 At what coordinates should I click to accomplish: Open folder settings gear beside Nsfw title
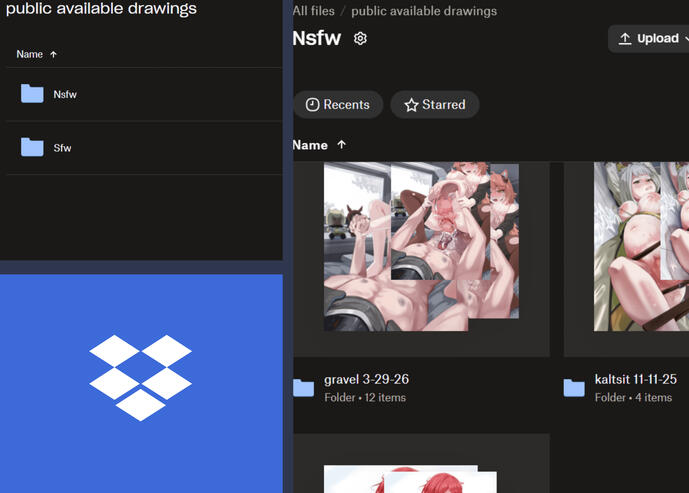point(360,39)
